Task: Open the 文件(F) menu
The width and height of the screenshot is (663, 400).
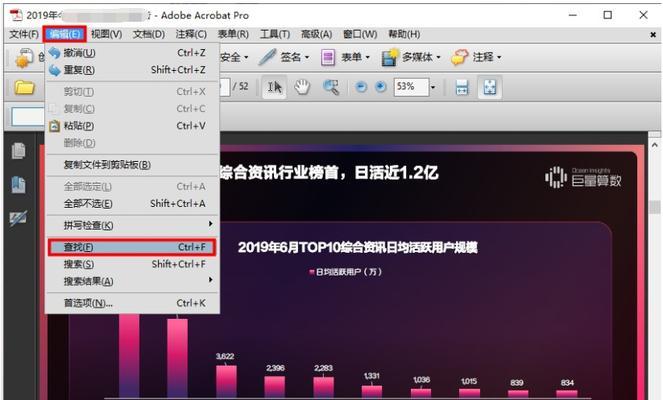Action: tap(24, 34)
